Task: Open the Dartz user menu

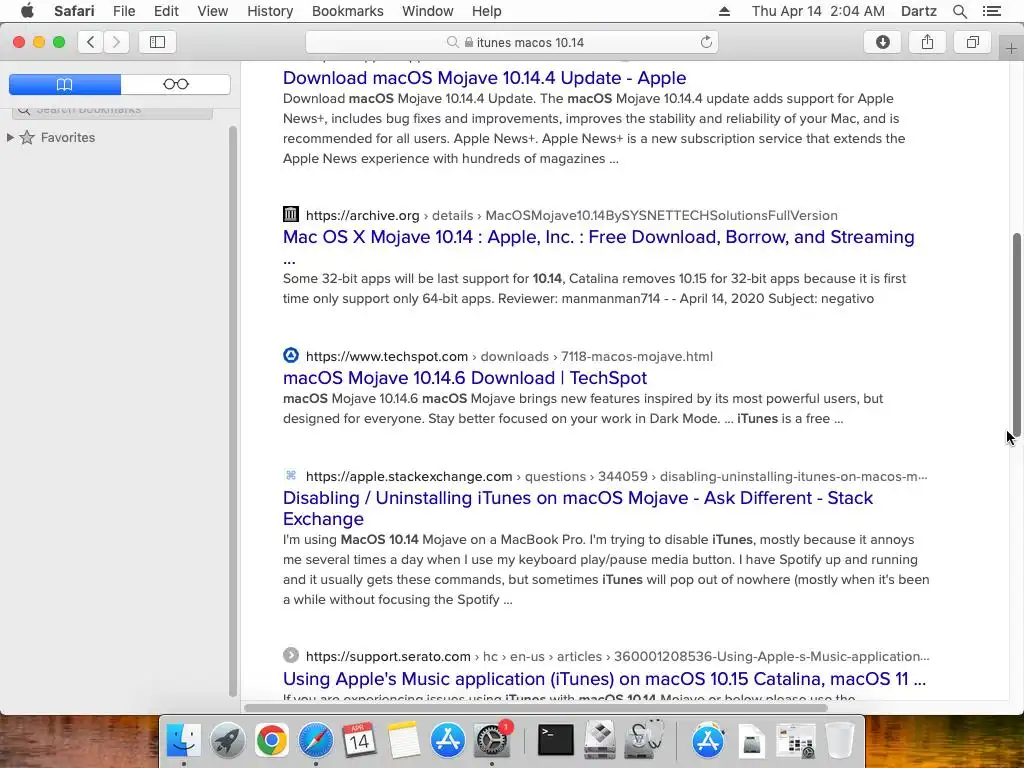Action: tap(918, 11)
